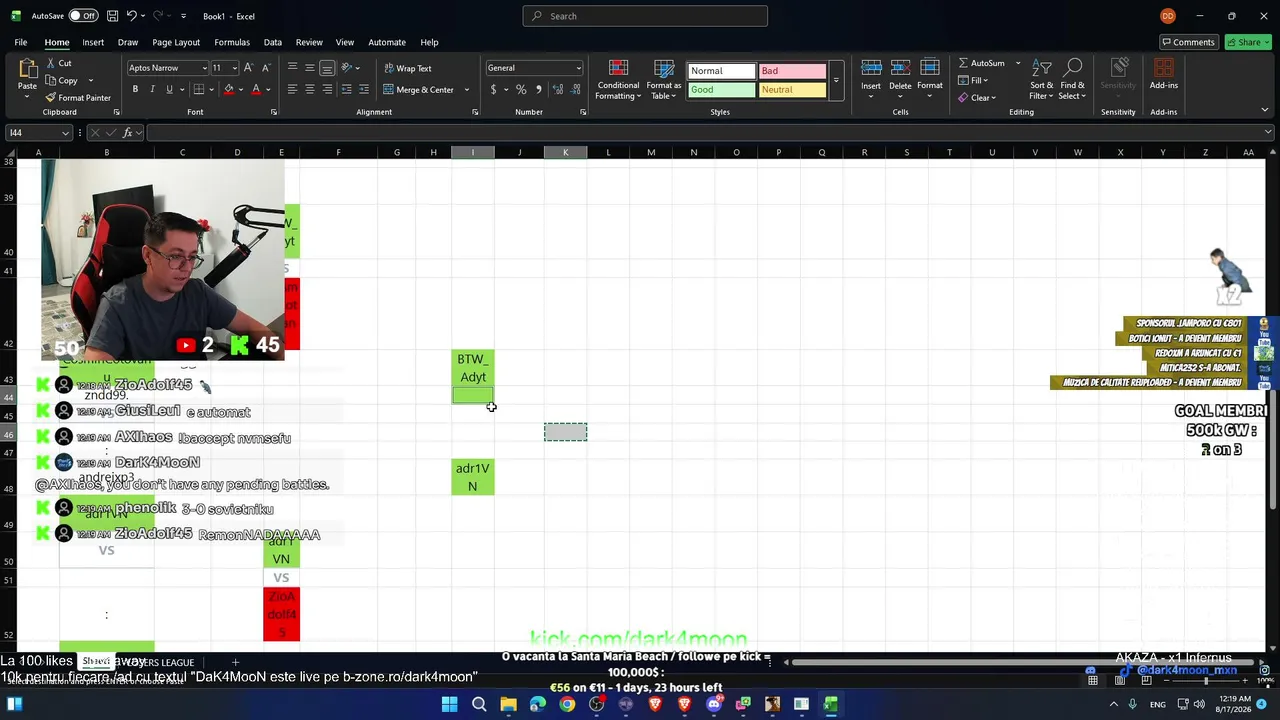
Task: Toggle underline formatting
Action: point(169,89)
